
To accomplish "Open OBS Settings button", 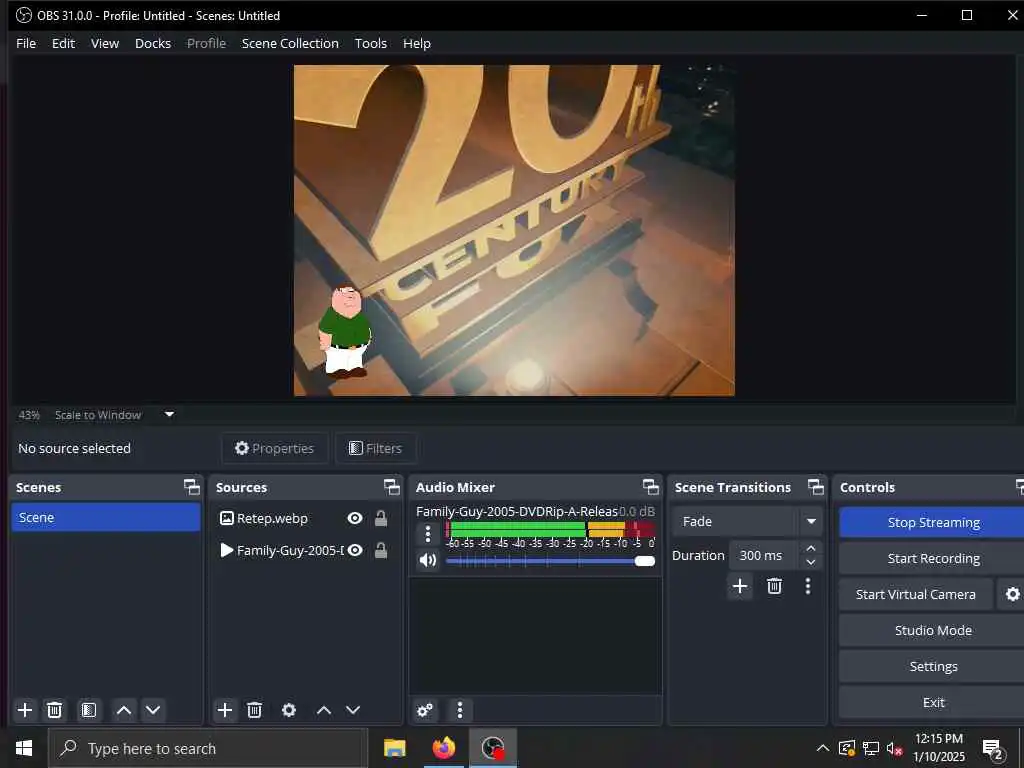I will (x=933, y=666).
